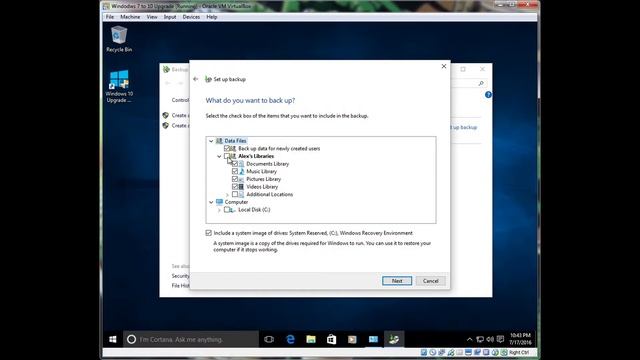
Task: Open the VirtualBox Devices menu
Action: 191,17
